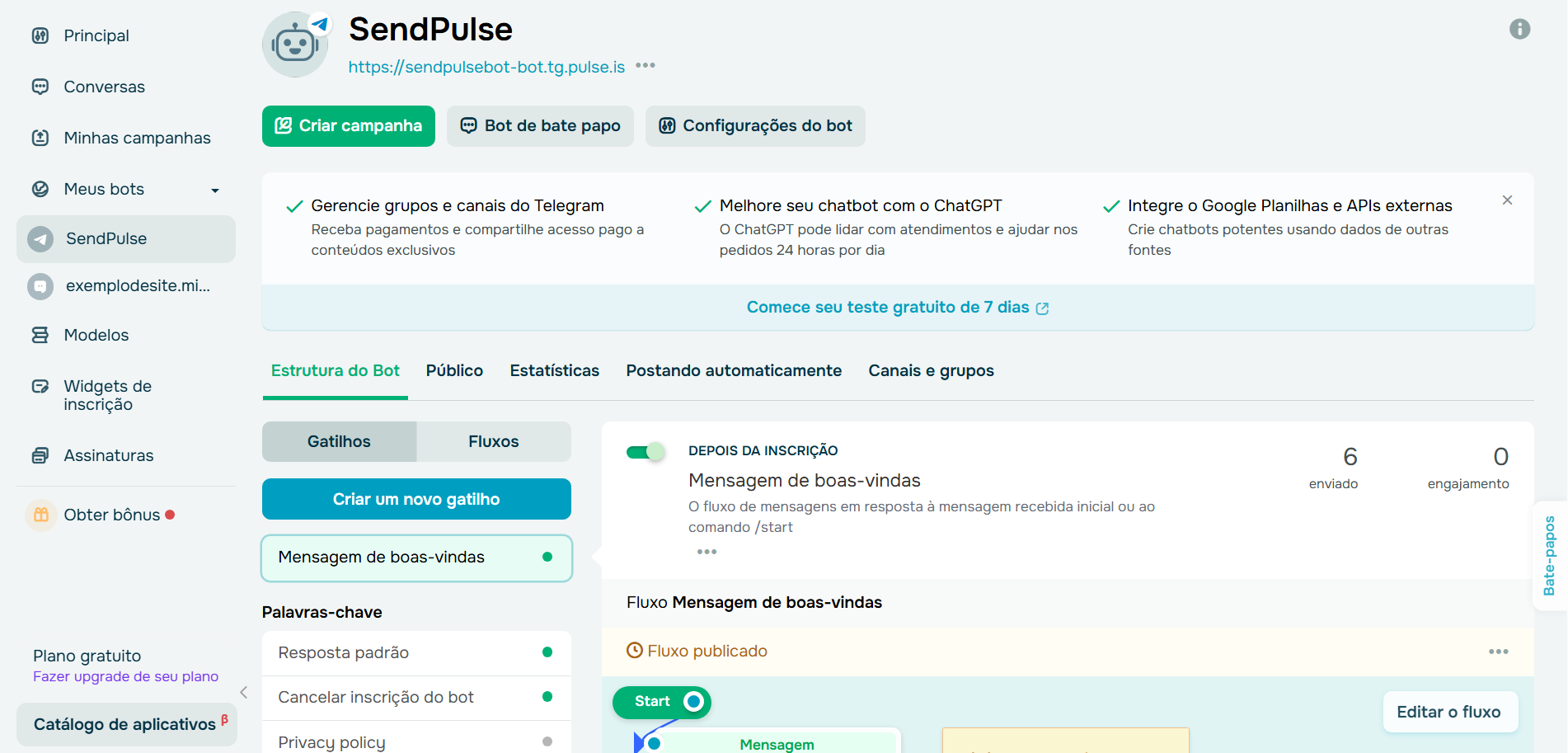Click the Start node in flow
The height and width of the screenshot is (753, 1568).
pos(661,702)
